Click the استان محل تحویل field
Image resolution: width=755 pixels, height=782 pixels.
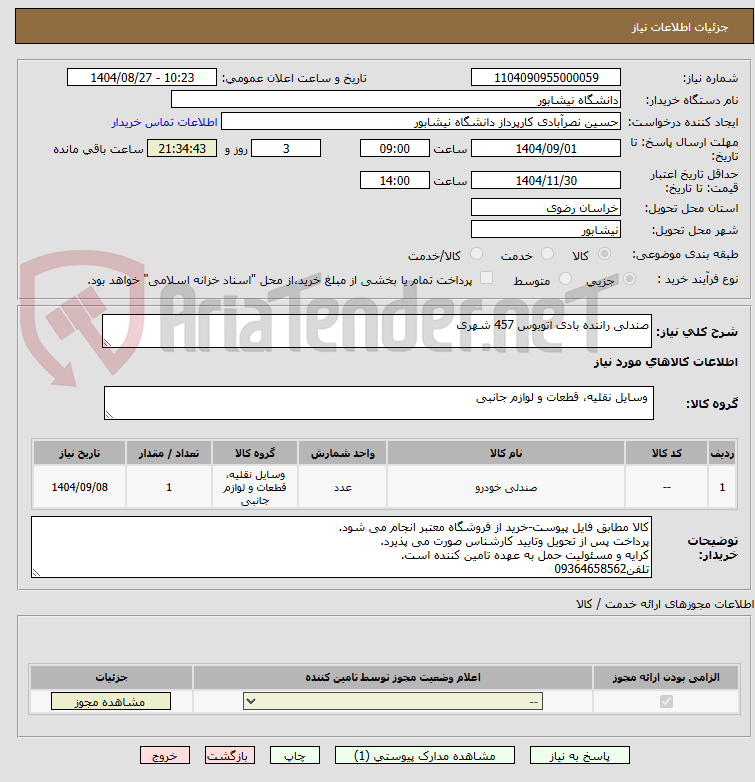[x=546, y=207]
